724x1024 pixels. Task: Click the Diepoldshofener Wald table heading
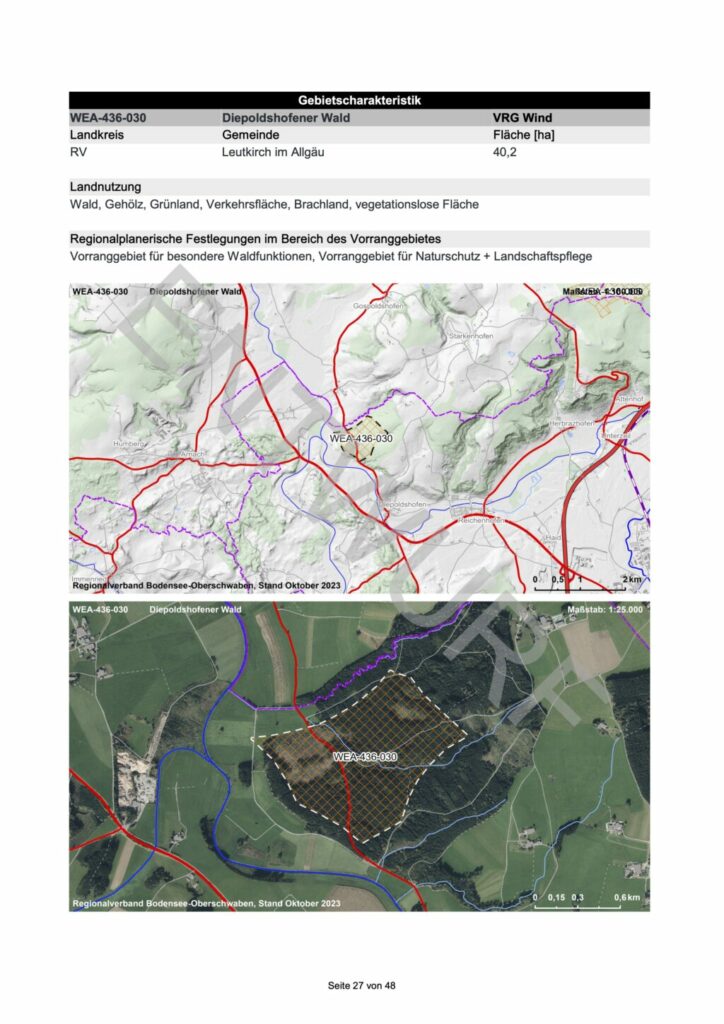coord(285,118)
